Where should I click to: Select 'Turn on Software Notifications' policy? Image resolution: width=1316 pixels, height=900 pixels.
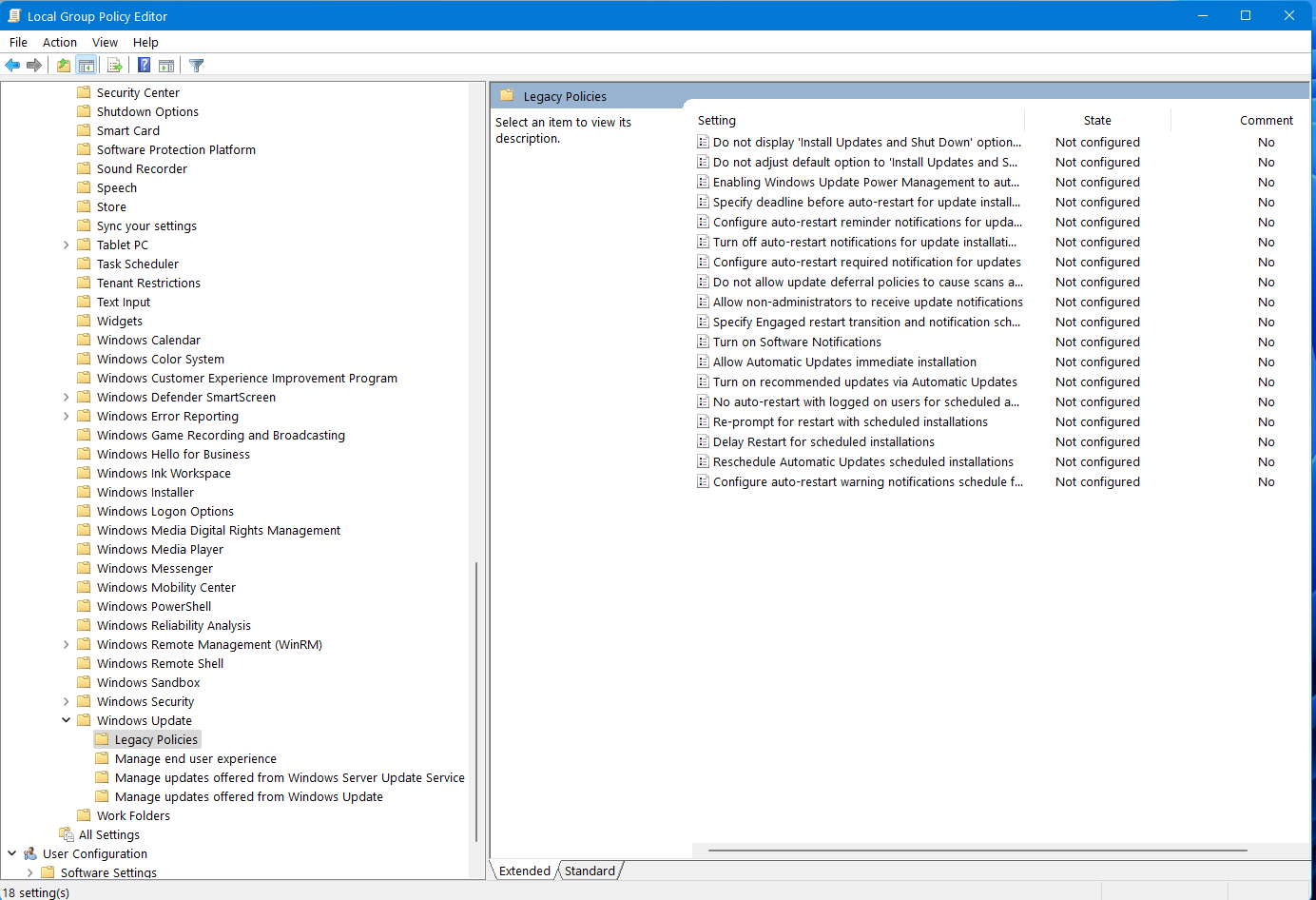797,342
